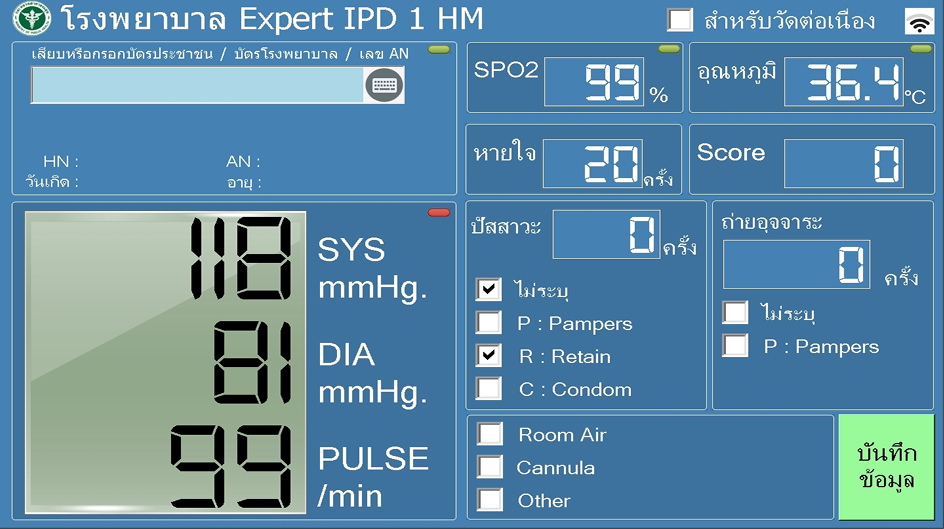Click the temperature green status indicator

click(x=920, y=49)
